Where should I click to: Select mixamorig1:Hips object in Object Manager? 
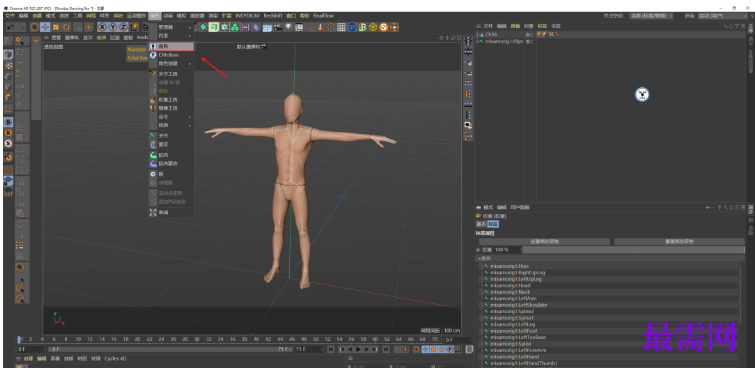504,41
